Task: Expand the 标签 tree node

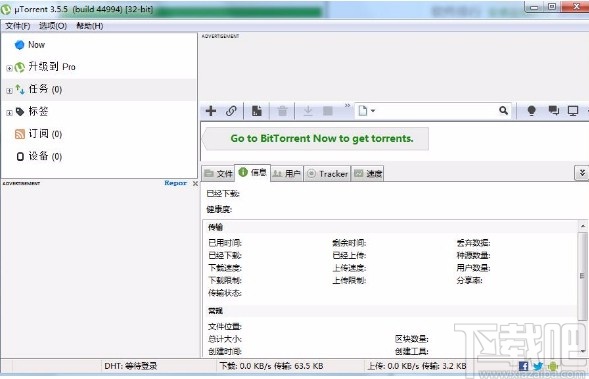Action: (9, 113)
